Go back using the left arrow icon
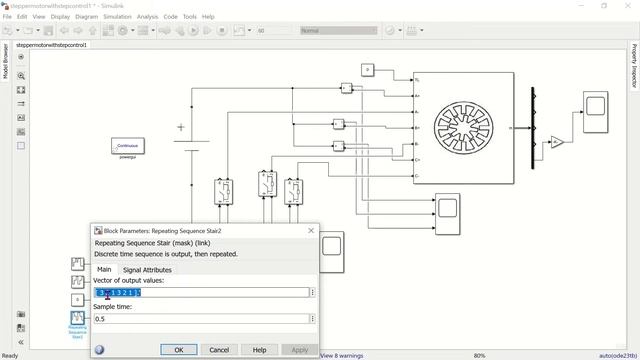The width and height of the screenshot is (640, 360). tap(64, 31)
